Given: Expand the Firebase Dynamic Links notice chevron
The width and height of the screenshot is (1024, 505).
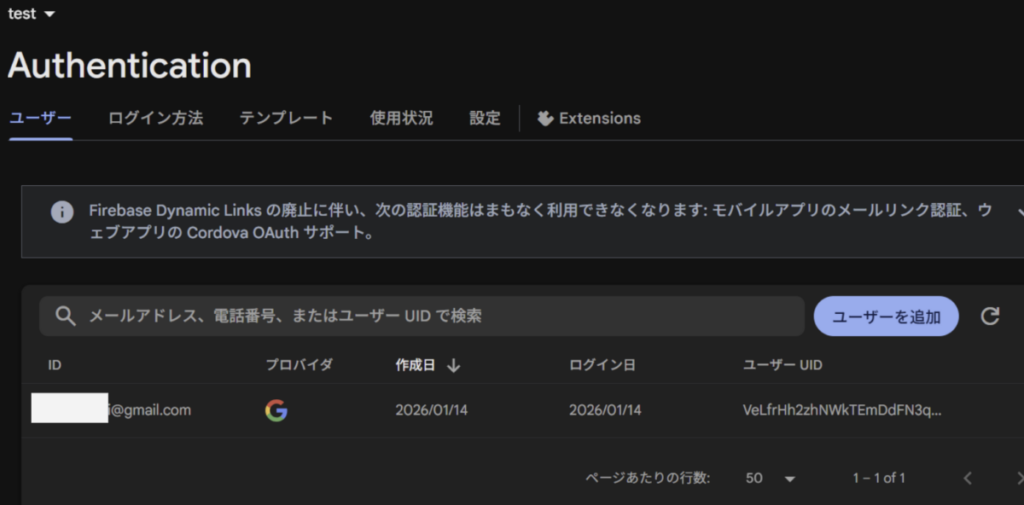Looking at the screenshot, I should (1018, 212).
